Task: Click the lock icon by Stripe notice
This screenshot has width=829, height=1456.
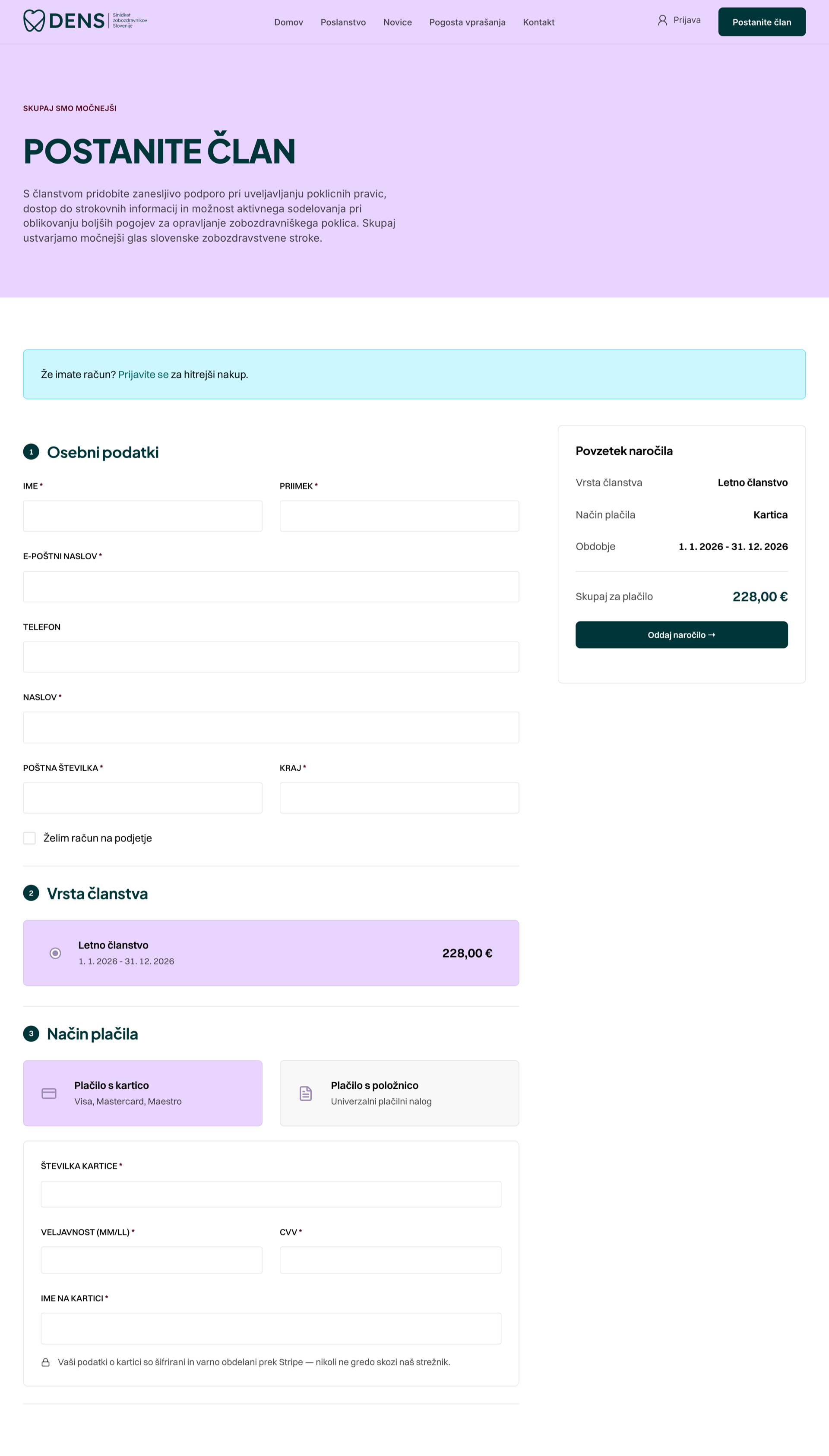Action: click(45, 1362)
